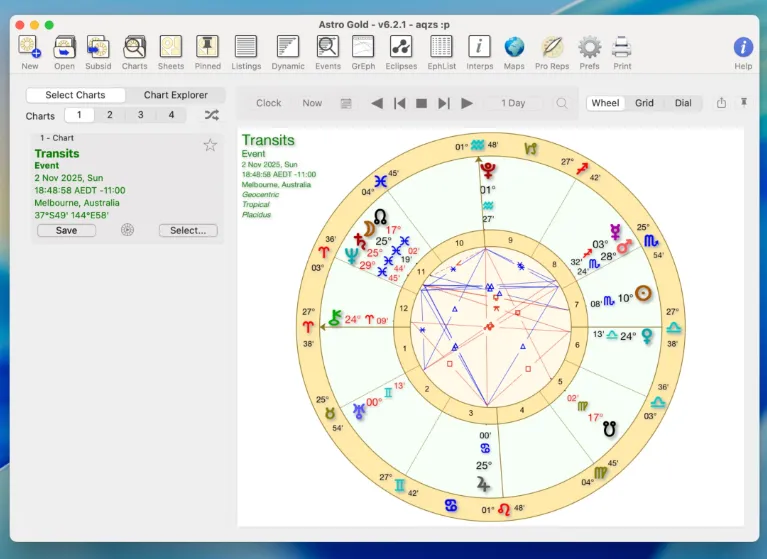Select Charts count 4 segment
Viewport: 767px width, 559px height.
(171, 115)
